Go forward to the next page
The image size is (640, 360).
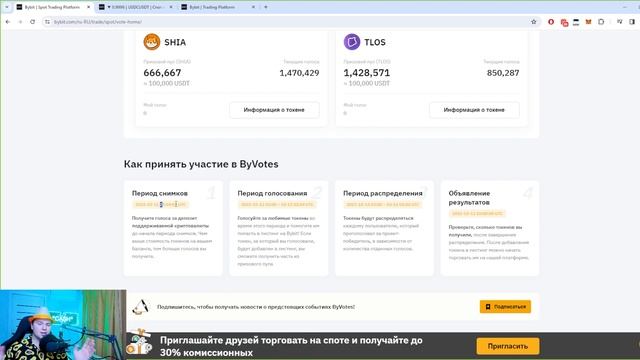coord(20,22)
